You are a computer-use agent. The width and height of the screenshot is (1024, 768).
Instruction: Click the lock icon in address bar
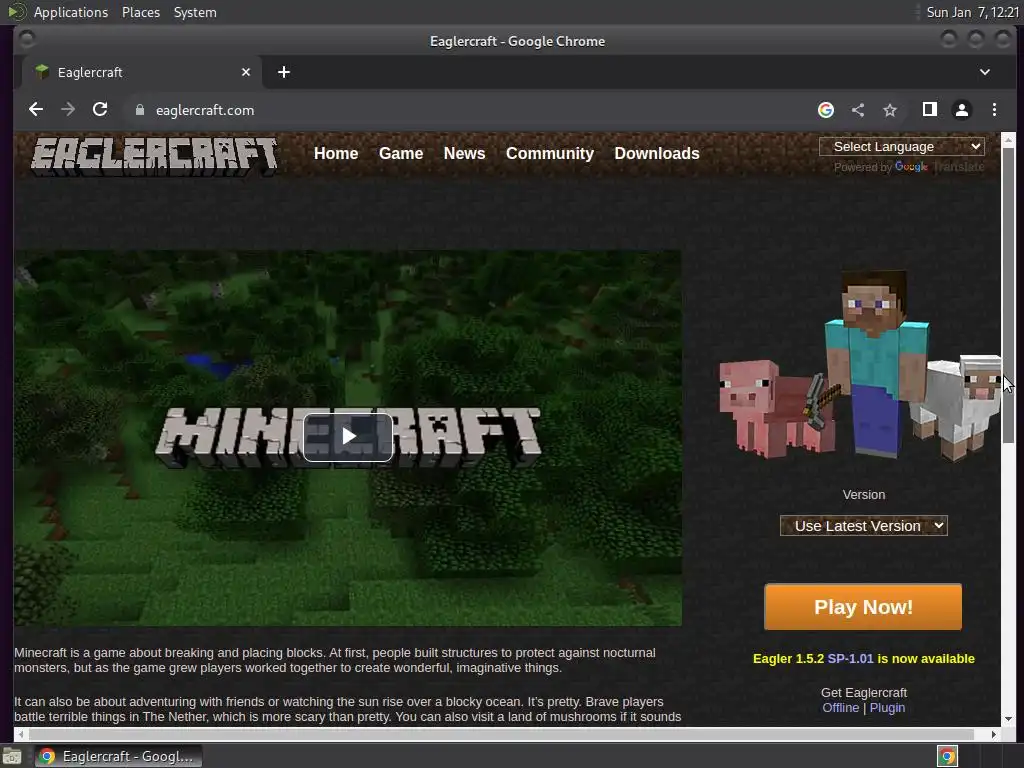tap(139, 110)
